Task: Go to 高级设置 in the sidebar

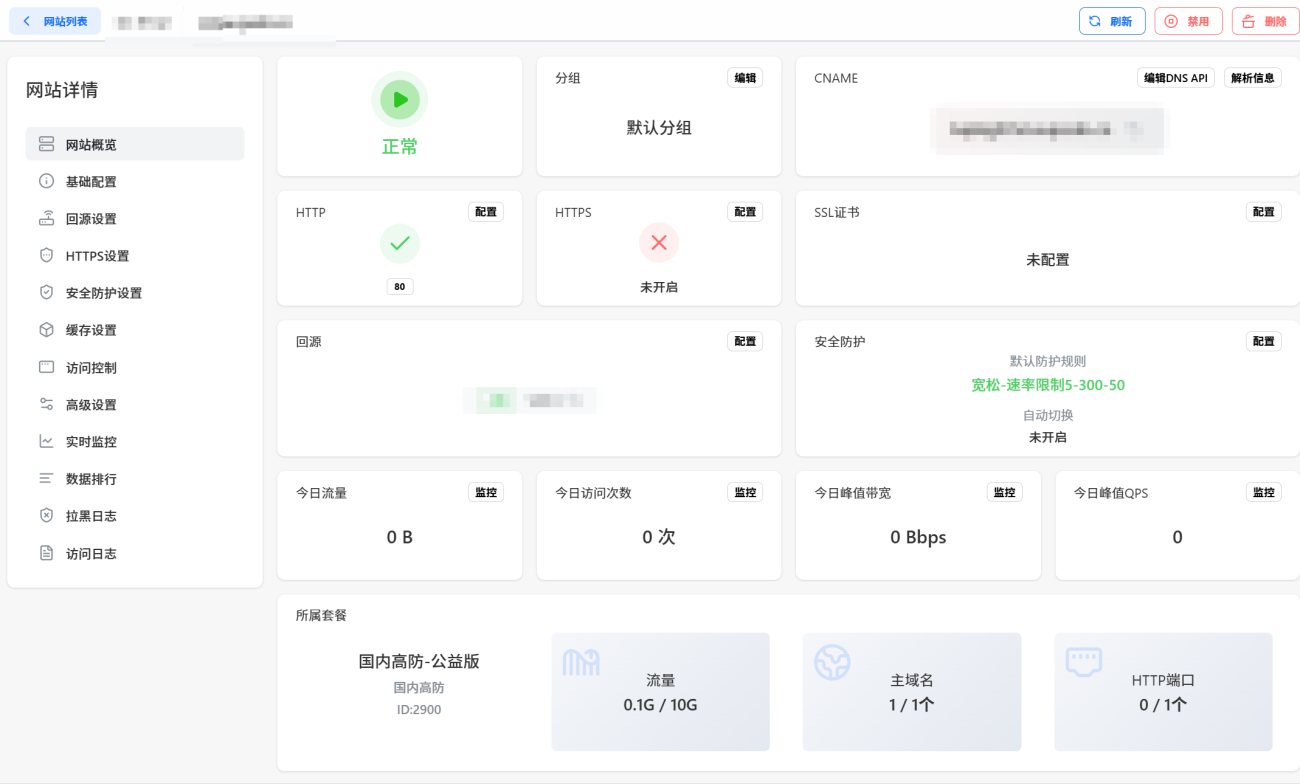Action: (91, 405)
